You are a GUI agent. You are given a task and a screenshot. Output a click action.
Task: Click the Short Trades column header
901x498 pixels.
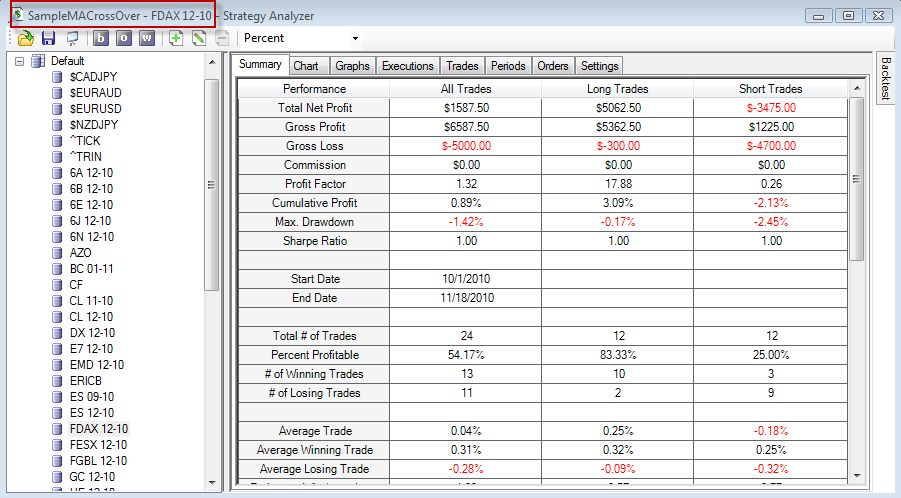click(x=771, y=89)
